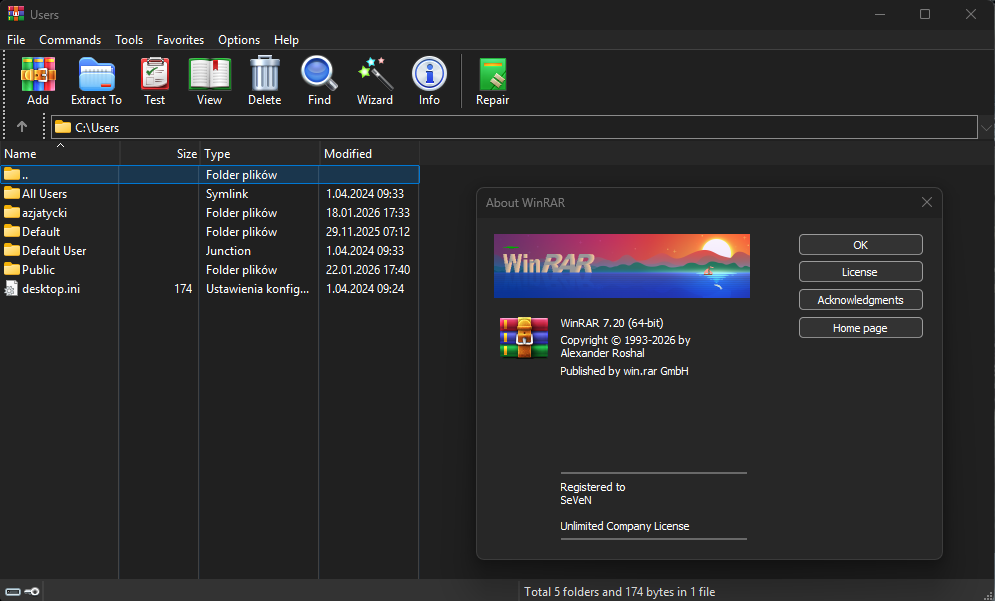Click the 'WinRAR 7.20 (64-bit)' version text
The height and width of the screenshot is (601, 995).
click(x=612, y=323)
